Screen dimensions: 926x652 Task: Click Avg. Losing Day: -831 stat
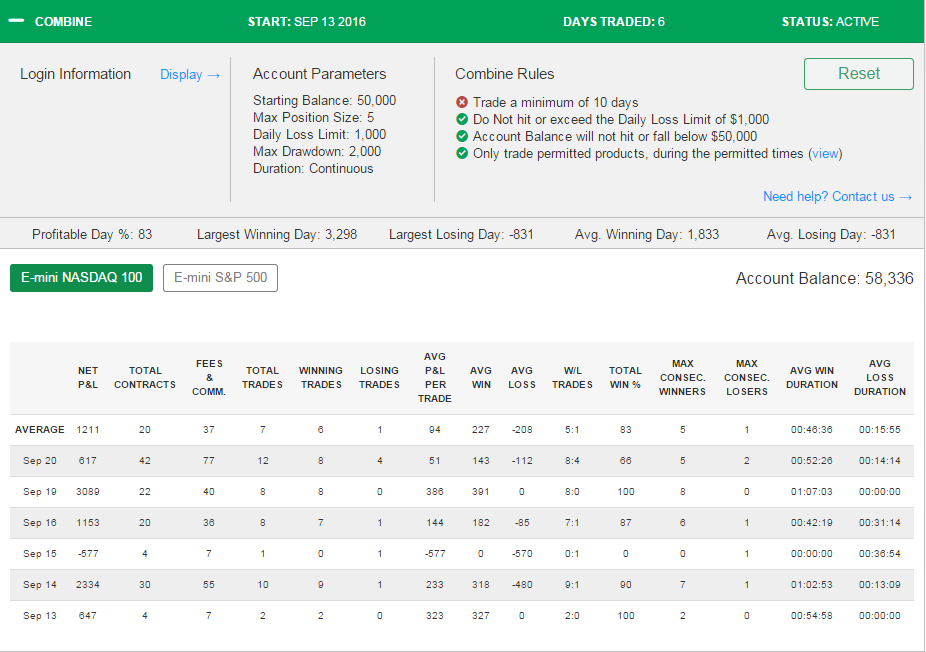831,234
